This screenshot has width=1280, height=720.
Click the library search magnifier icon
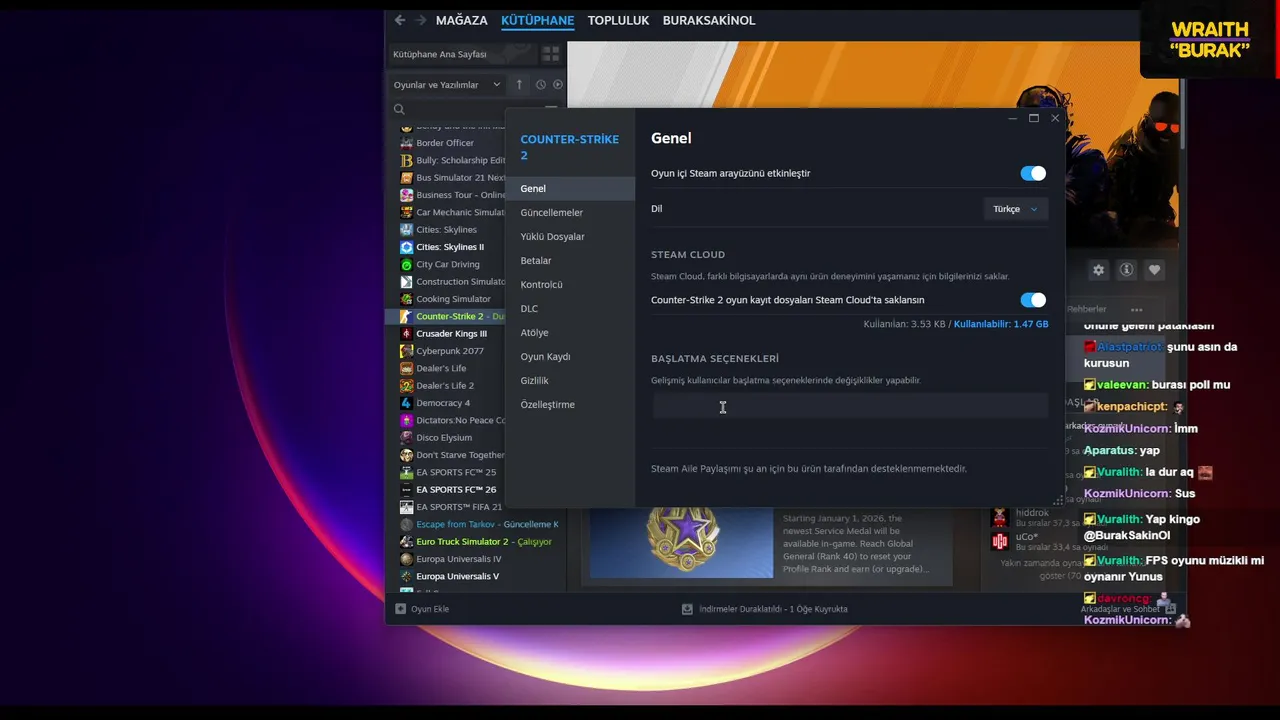pos(399,109)
